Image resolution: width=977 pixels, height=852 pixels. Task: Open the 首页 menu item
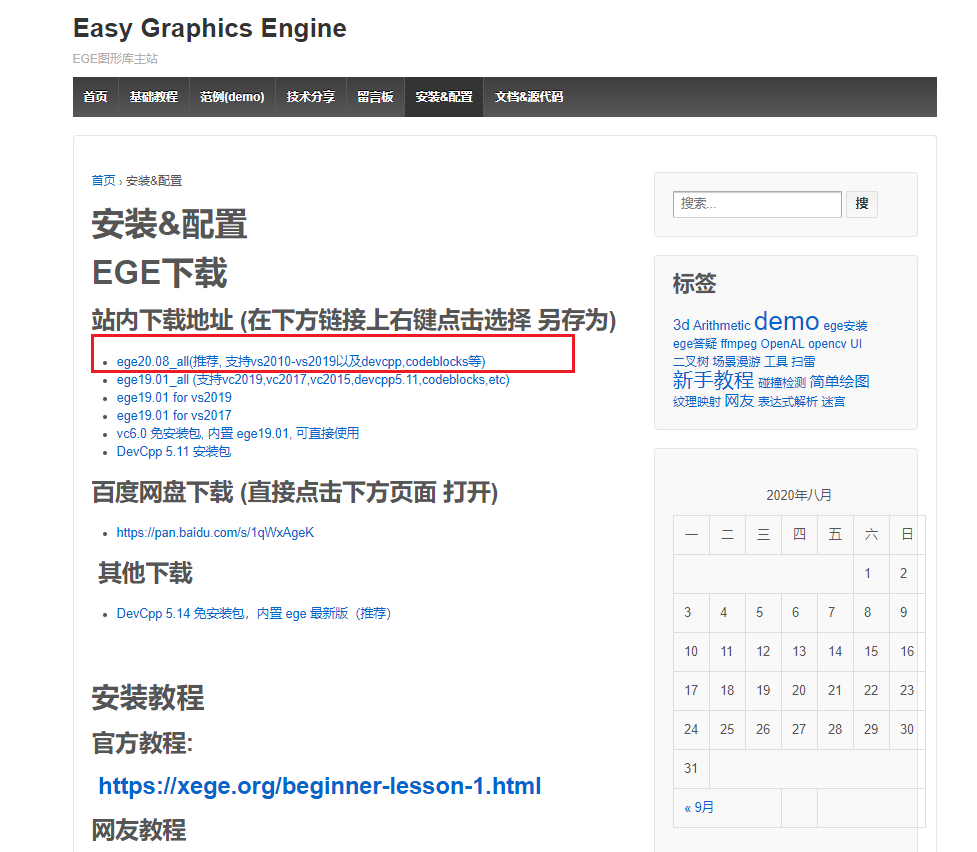[95, 96]
